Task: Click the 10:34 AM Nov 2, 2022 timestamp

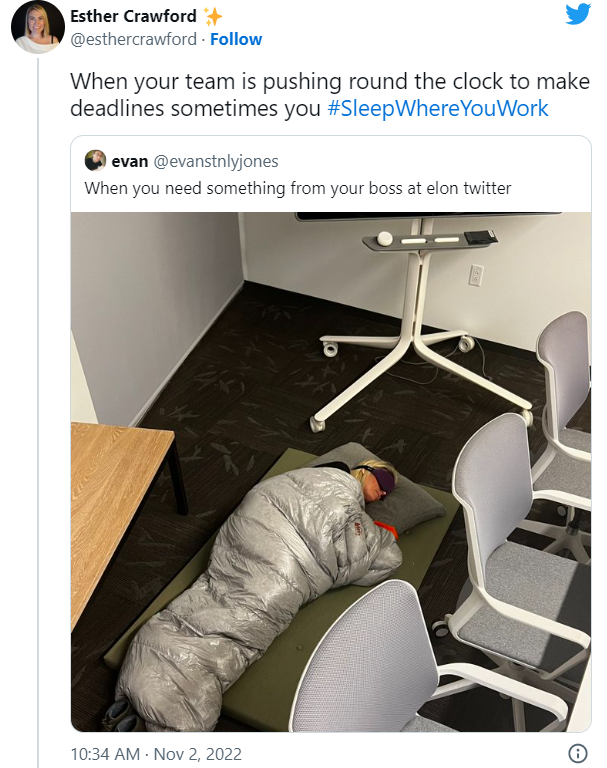Action: coord(156,754)
